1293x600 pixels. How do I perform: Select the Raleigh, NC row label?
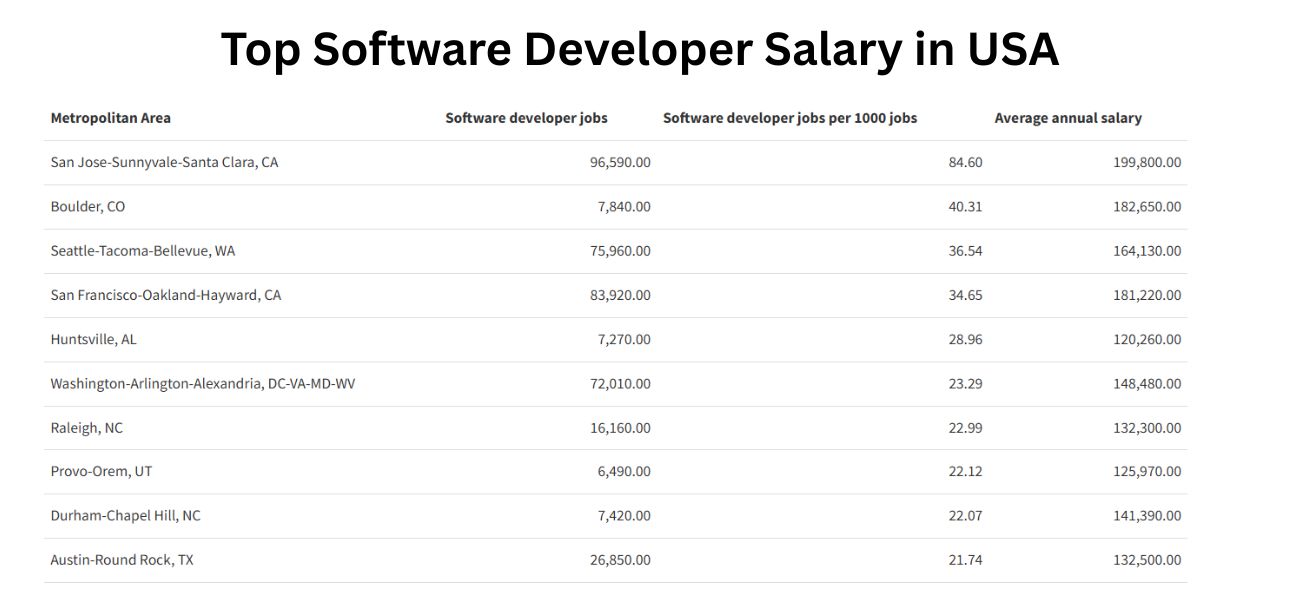[x=87, y=428]
